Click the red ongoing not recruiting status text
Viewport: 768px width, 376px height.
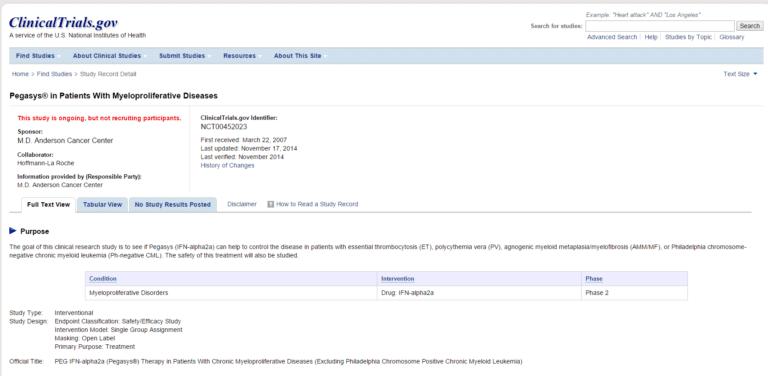99,118
